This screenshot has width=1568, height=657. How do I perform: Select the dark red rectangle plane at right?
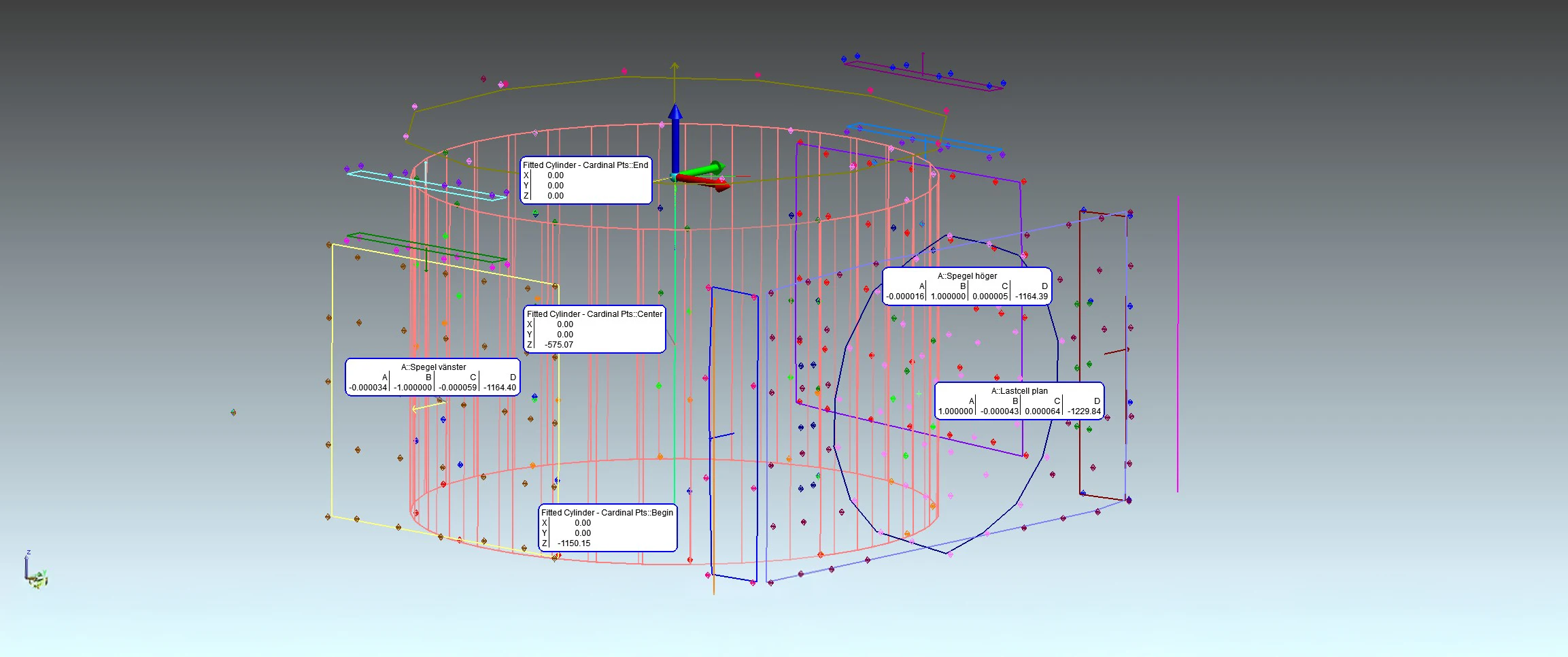point(1080,354)
